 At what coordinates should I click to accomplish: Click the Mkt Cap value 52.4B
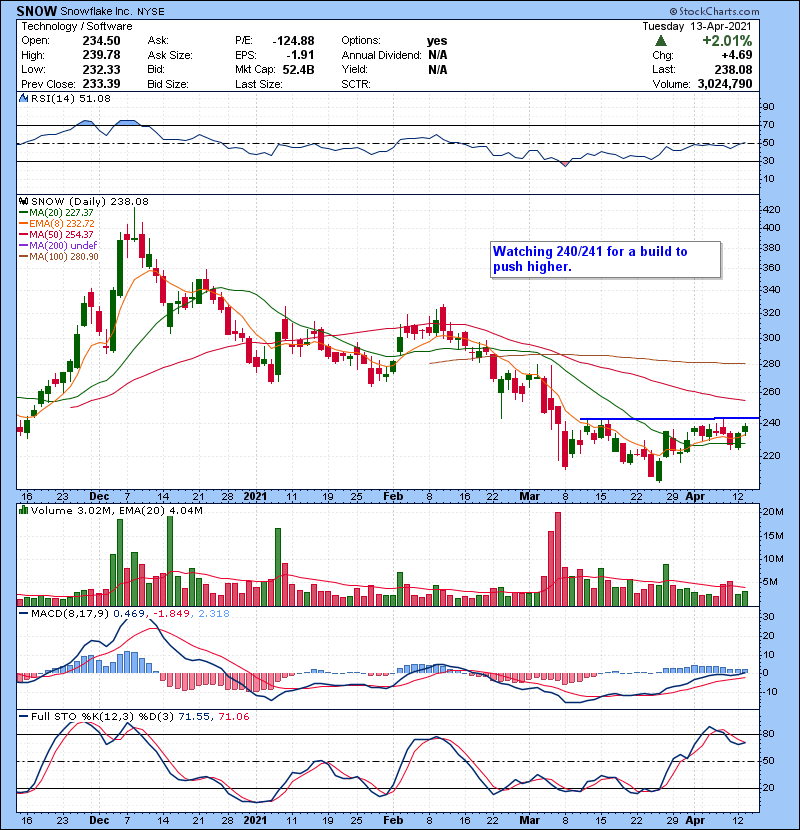(x=299, y=69)
